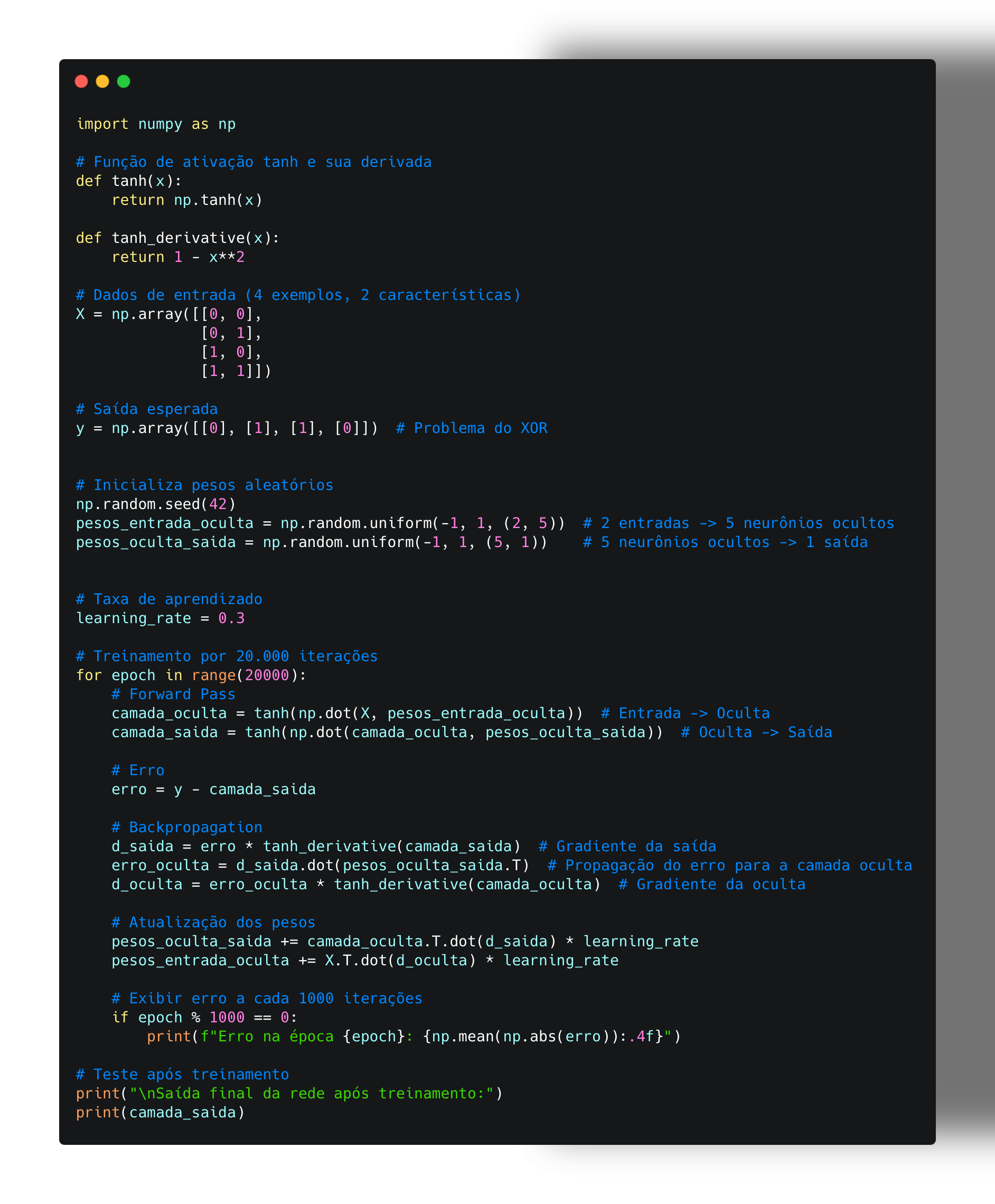995x1204 pixels.
Task: Click the final print(camada_saida) statement
Action: [x=161, y=1113]
